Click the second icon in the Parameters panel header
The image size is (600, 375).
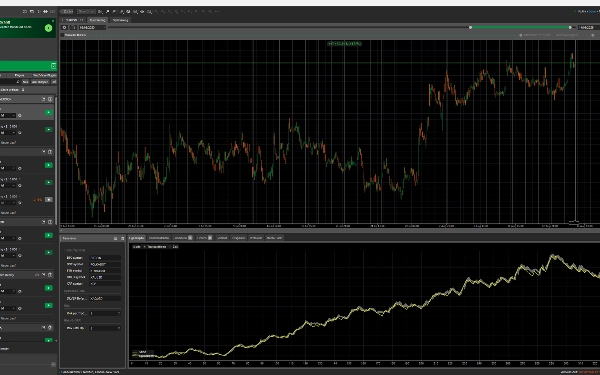coord(122,238)
